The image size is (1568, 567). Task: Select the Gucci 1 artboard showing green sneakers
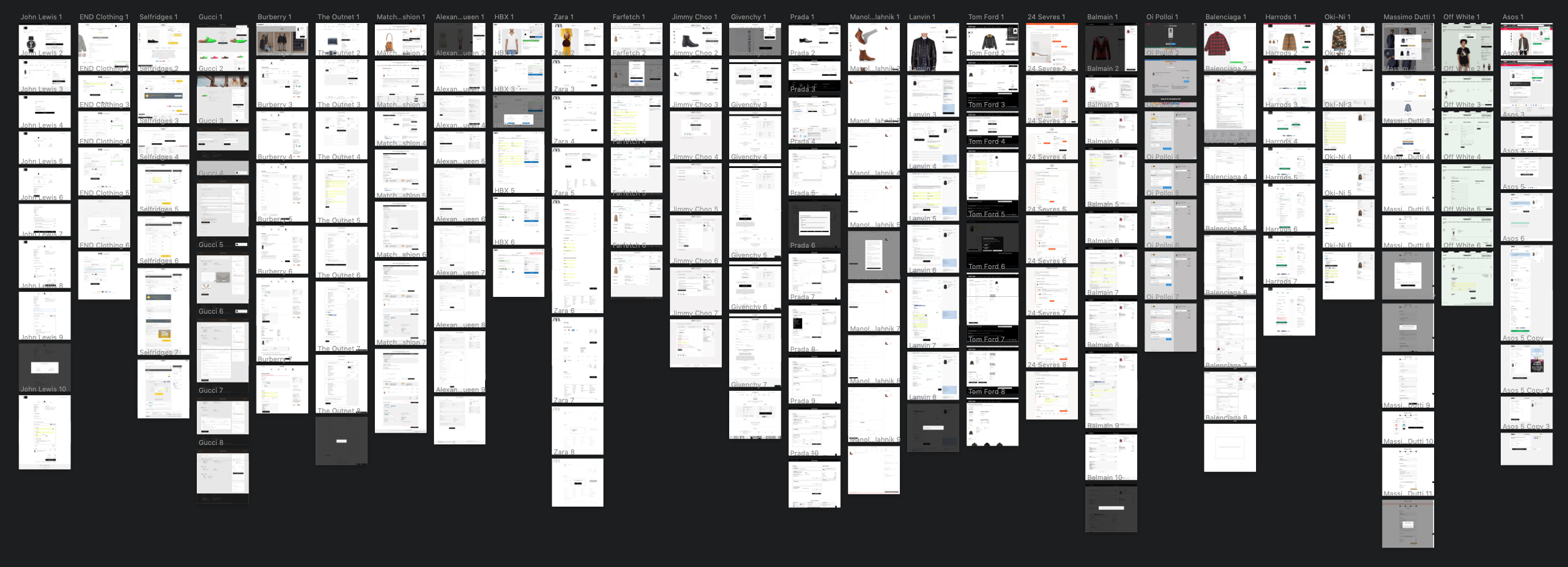coord(222,47)
